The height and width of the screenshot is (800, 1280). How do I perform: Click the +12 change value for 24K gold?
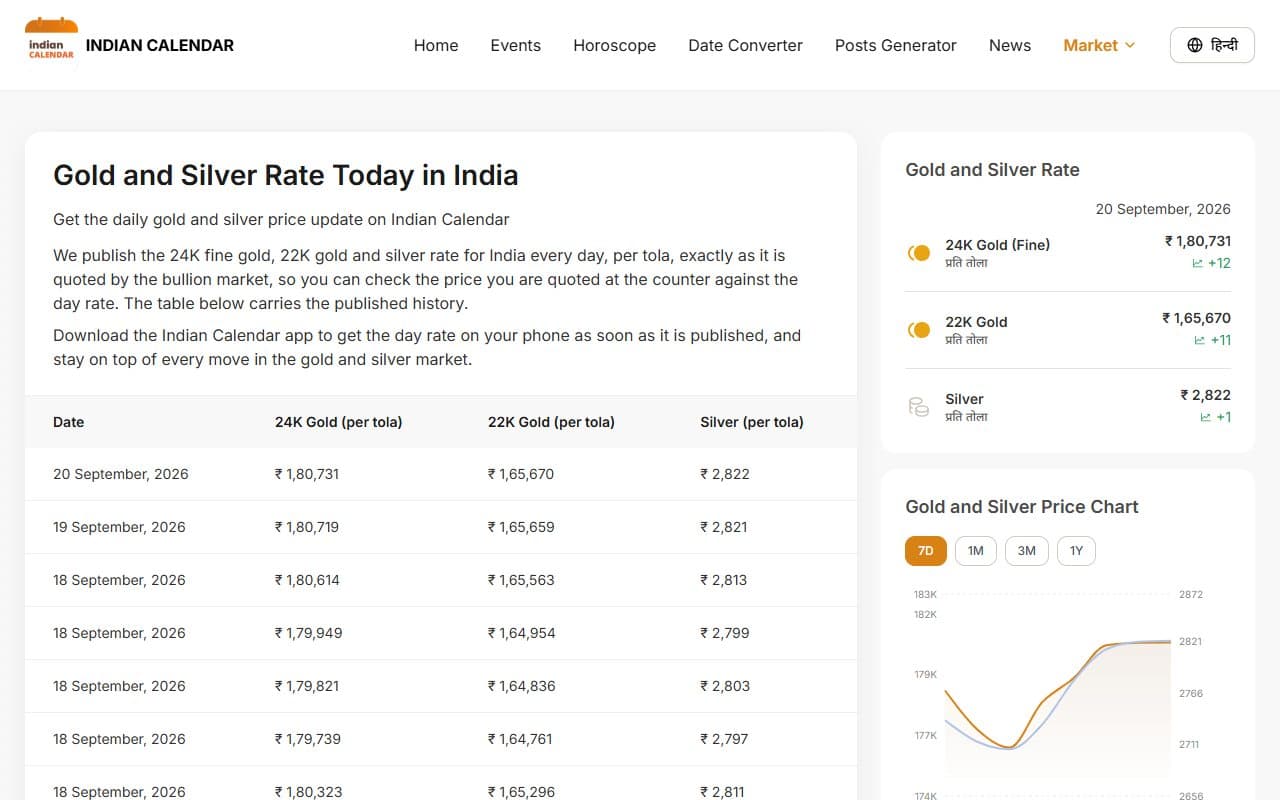click(1219, 263)
